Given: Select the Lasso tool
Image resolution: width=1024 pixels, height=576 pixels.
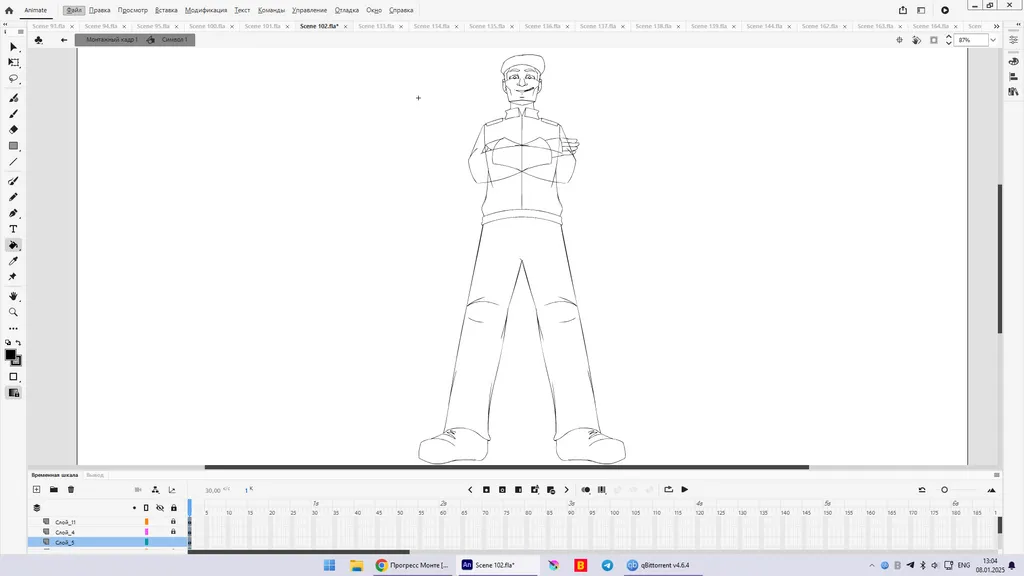Looking at the screenshot, I should (14, 78).
